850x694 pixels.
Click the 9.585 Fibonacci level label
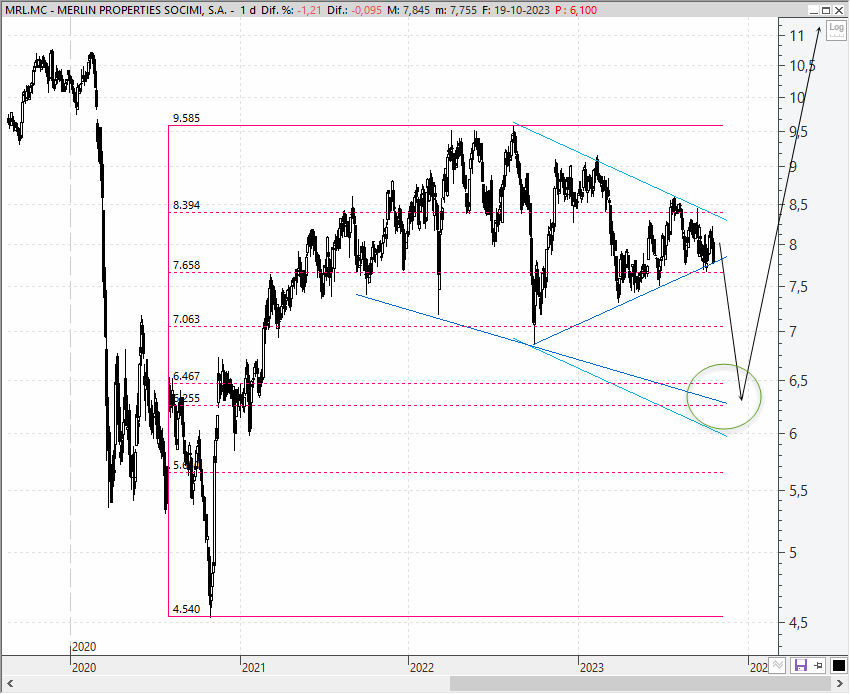(186, 118)
